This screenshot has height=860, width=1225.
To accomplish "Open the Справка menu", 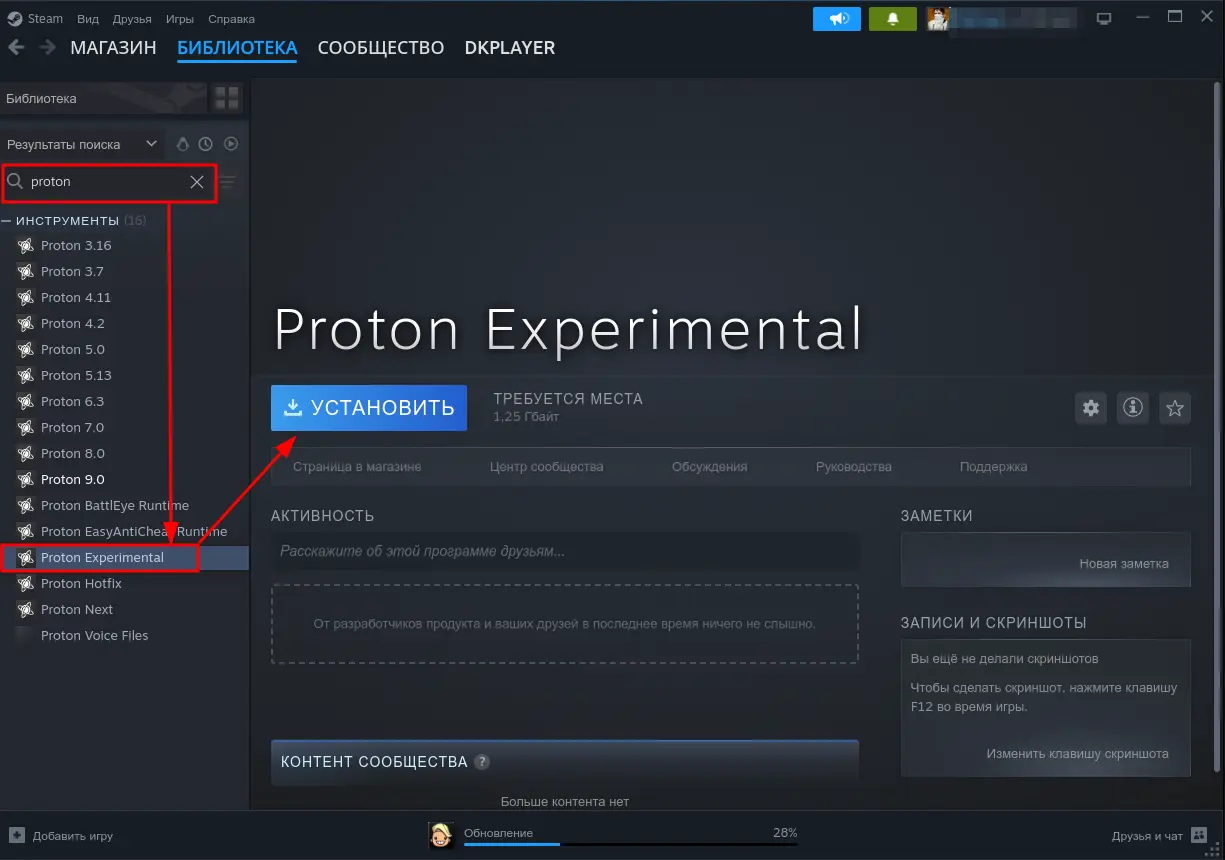I will click(x=231, y=19).
